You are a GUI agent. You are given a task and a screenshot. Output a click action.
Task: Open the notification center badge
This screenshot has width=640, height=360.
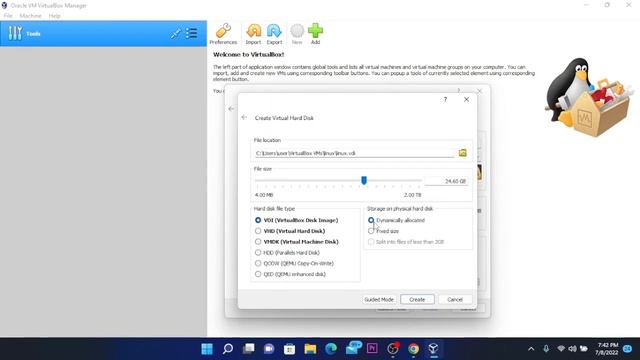[628, 349]
